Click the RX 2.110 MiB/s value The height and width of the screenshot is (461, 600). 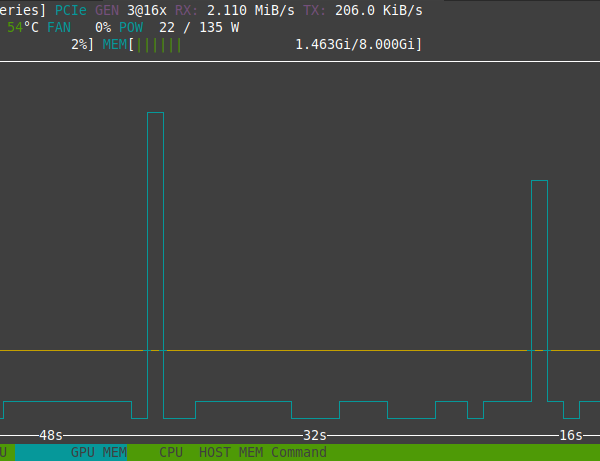[x=235, y=10]
